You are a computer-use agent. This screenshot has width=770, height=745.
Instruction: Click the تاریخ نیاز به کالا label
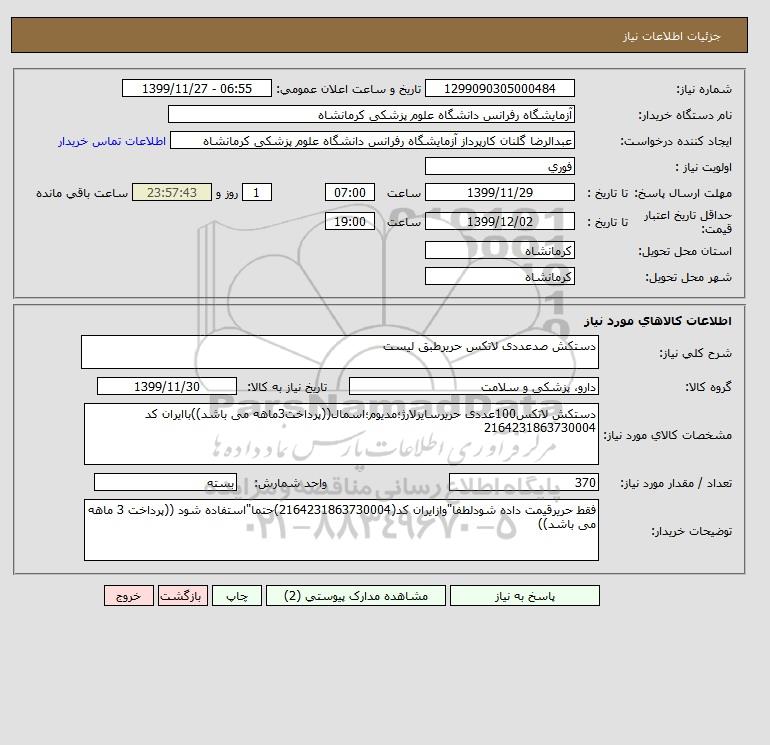[x=287, y=387]
